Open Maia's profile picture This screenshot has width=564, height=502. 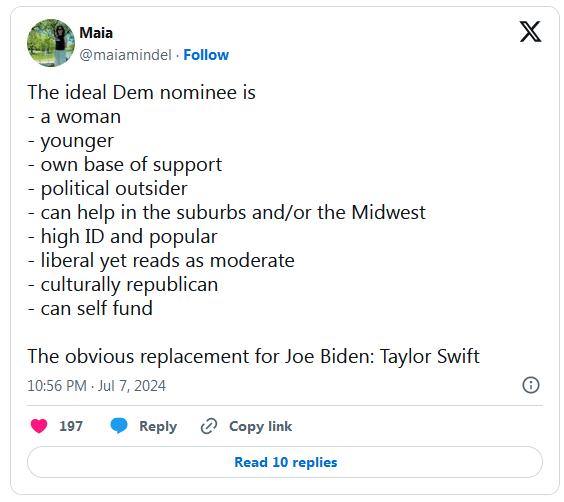pos(51,43)
